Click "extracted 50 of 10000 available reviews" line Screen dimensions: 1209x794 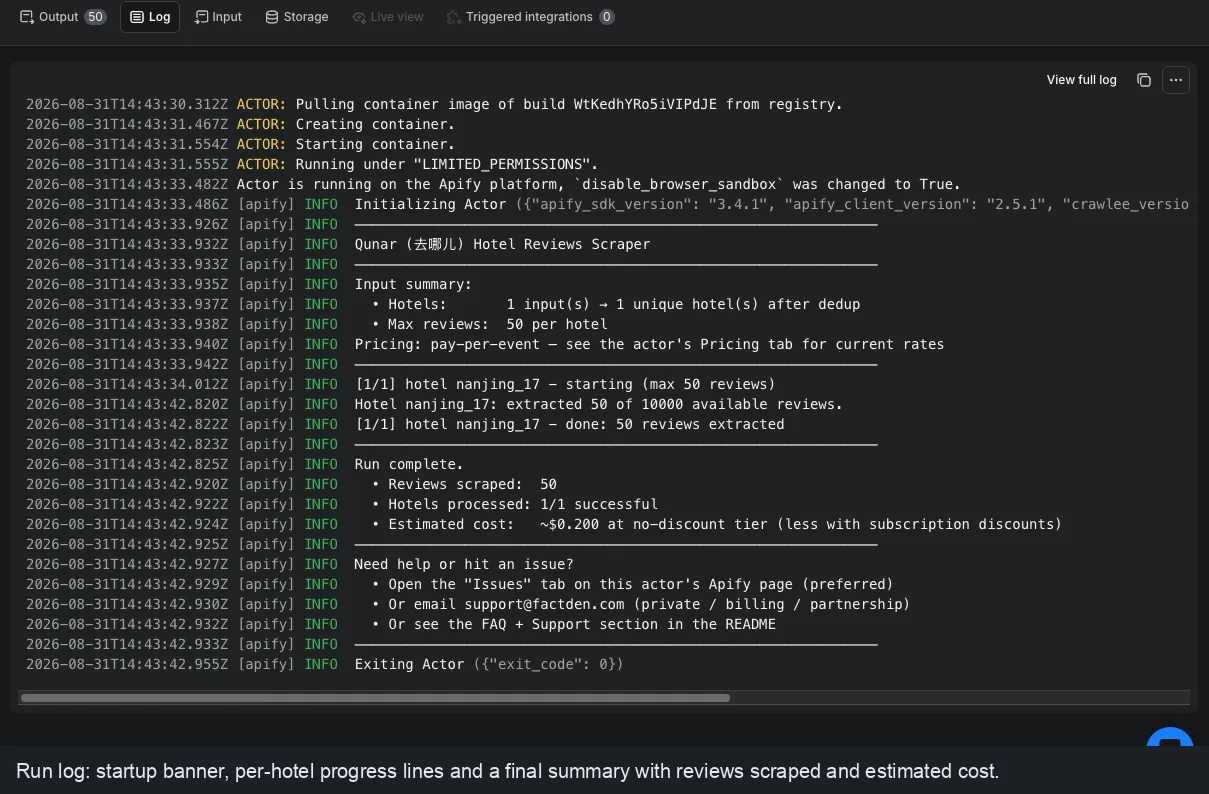coord(434,404)
